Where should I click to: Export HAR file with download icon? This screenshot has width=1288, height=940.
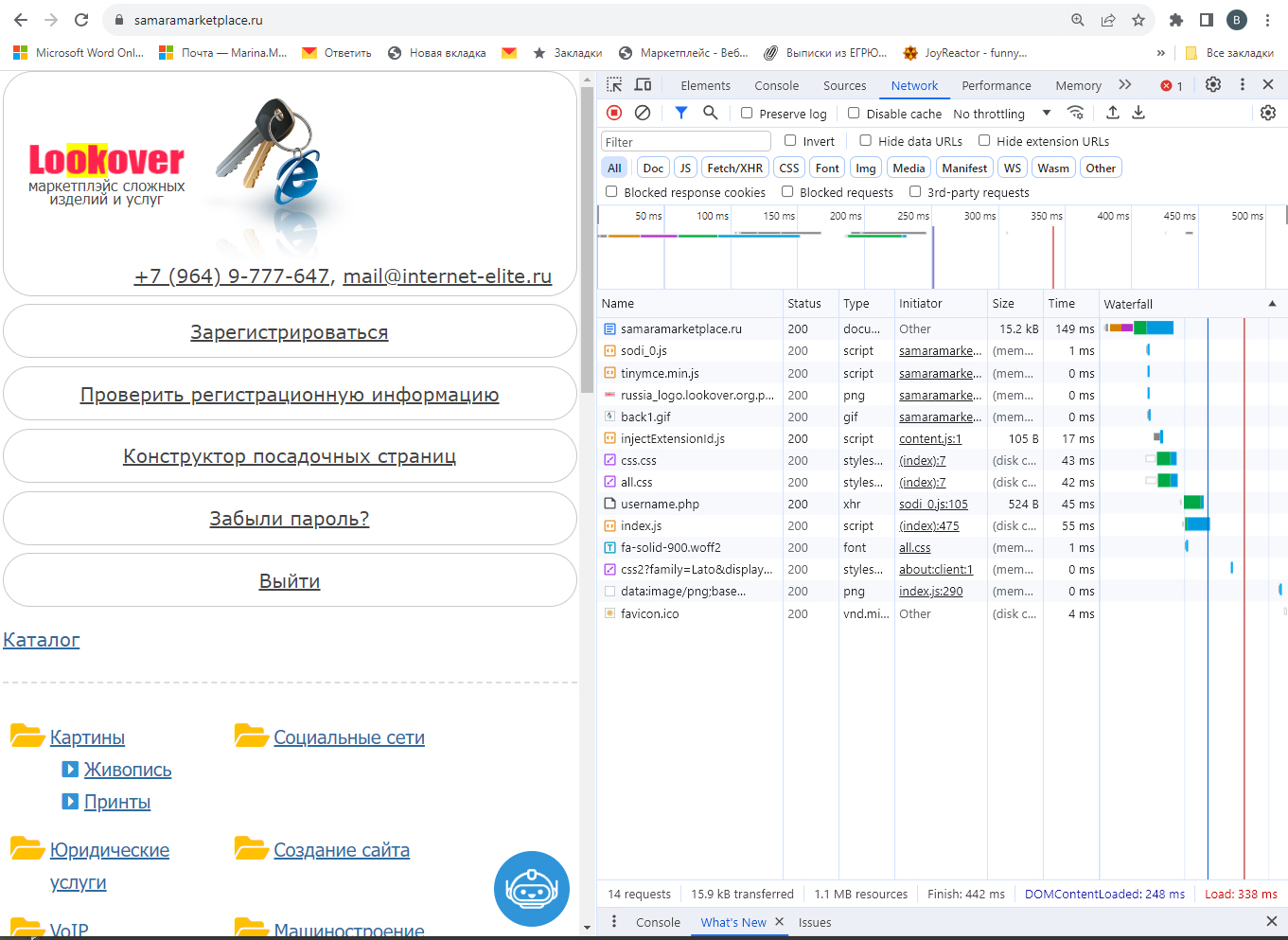pos(1139,113)
